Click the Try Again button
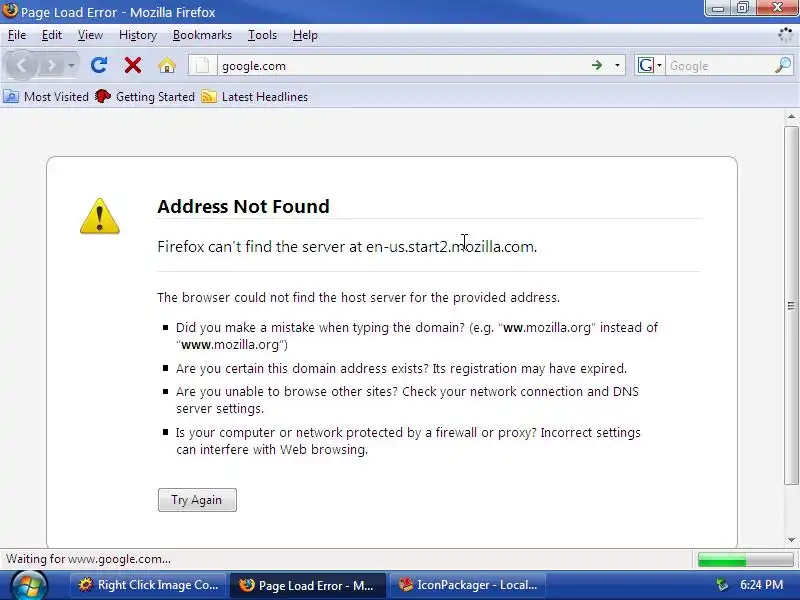This screenshot has width=800, height=600. (x=197, y=499)
